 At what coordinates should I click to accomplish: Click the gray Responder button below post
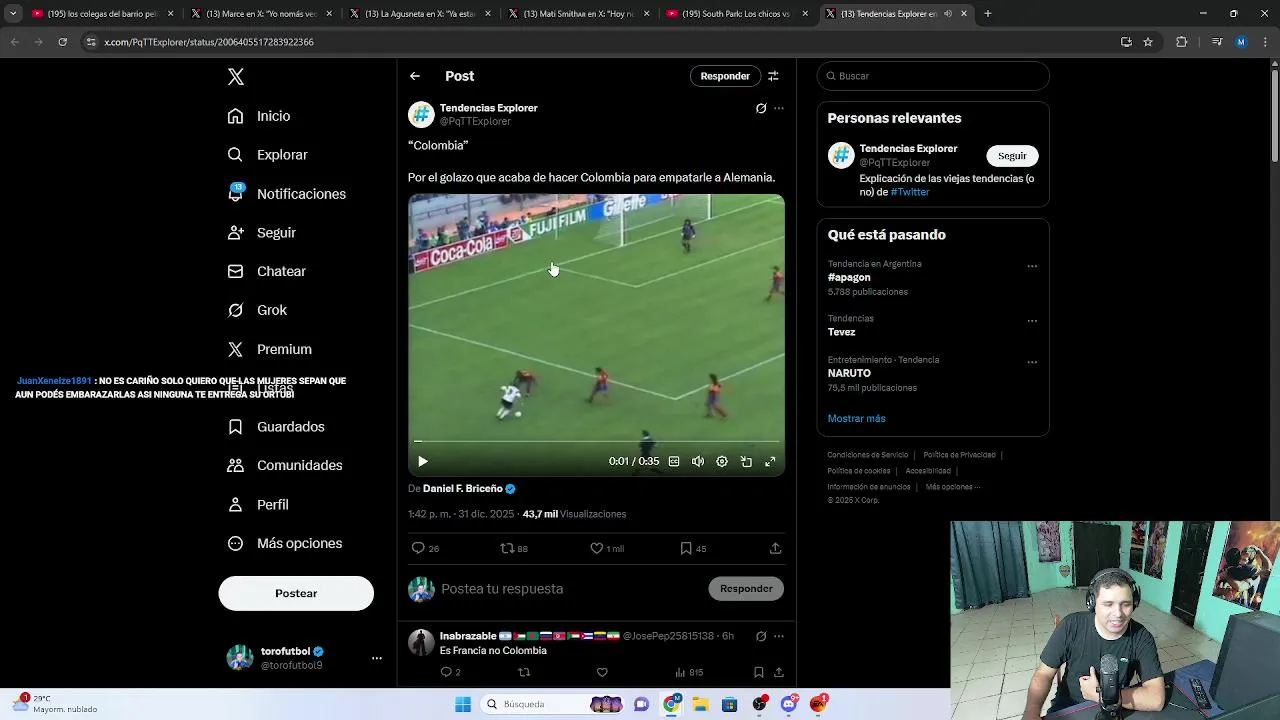coord(746,589)
